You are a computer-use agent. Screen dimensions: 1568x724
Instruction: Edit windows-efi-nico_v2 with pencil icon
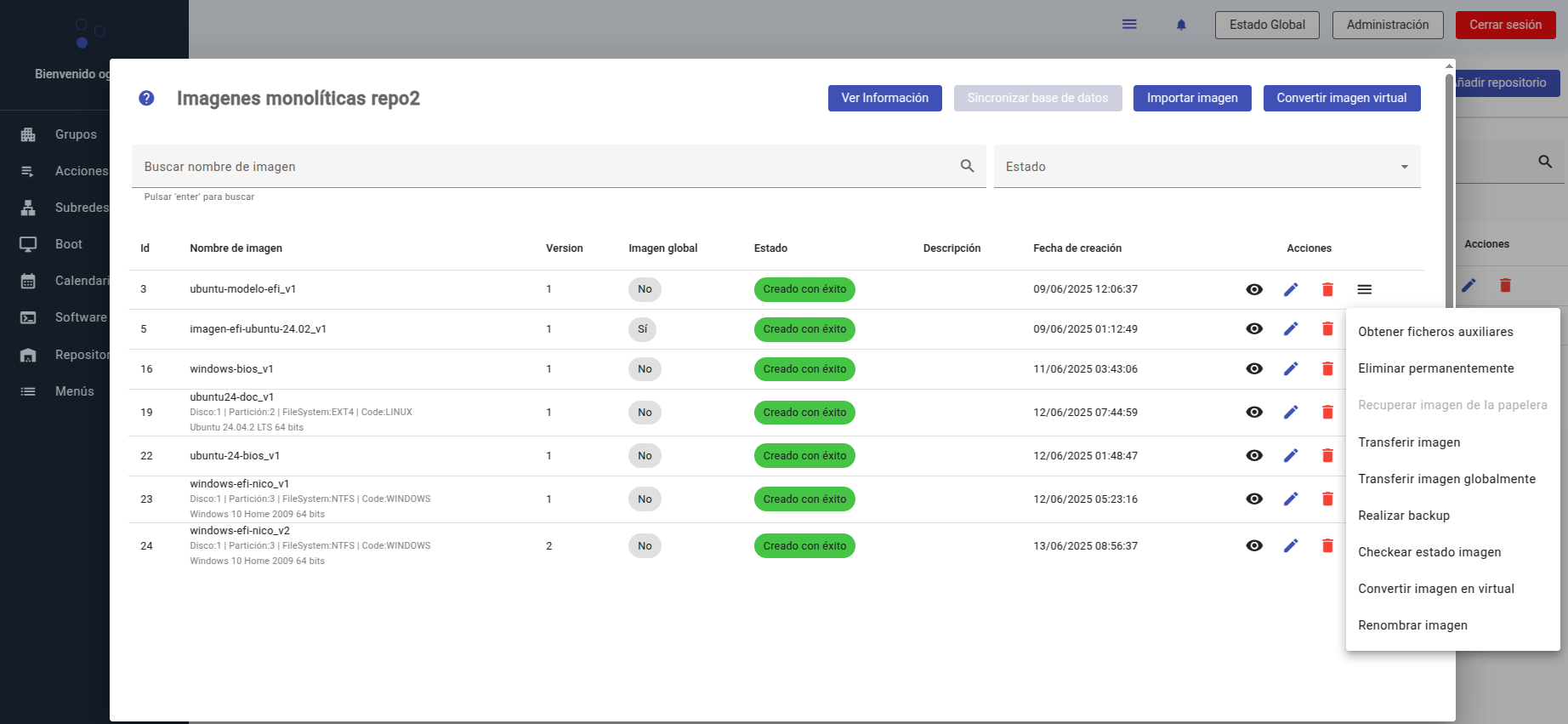(x=1291, y=546)
